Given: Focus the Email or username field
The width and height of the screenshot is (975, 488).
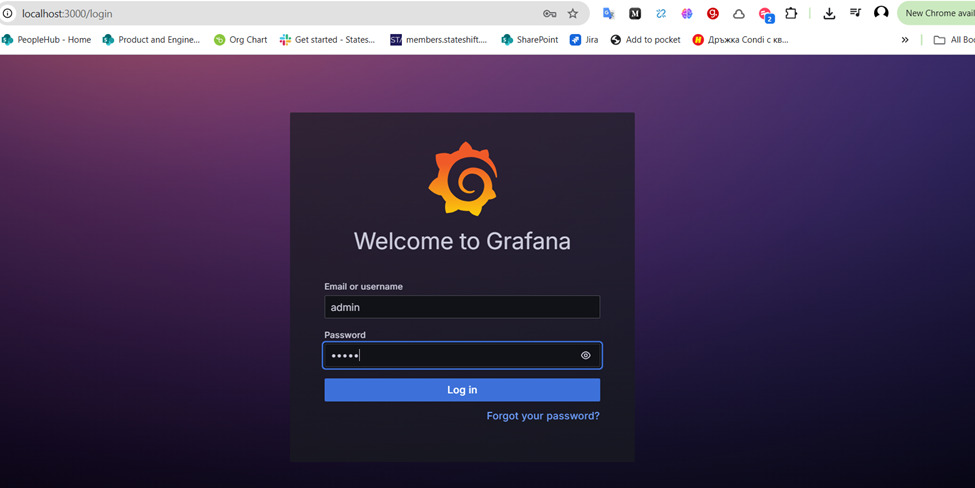Looking at the screenshot, I should click(462, 307).
